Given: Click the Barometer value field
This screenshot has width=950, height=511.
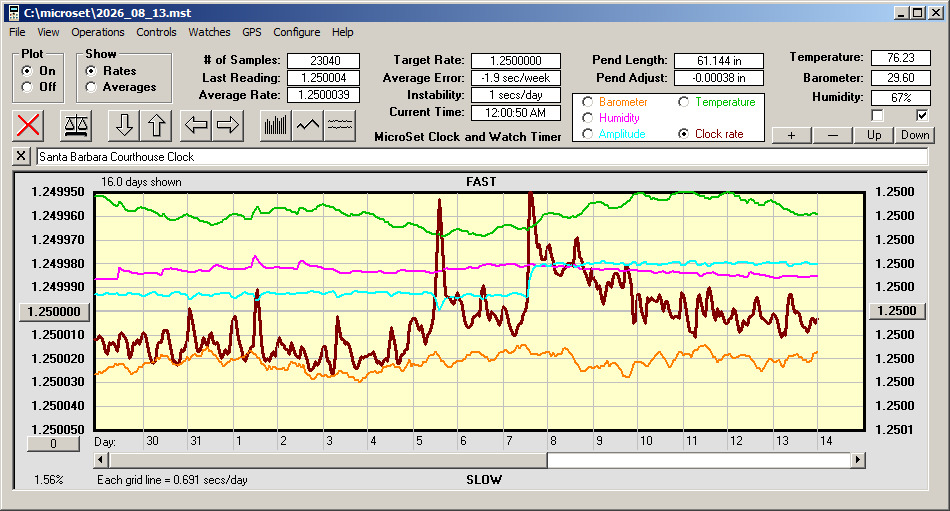Looking at the screenshot, I should click(900, 78).
